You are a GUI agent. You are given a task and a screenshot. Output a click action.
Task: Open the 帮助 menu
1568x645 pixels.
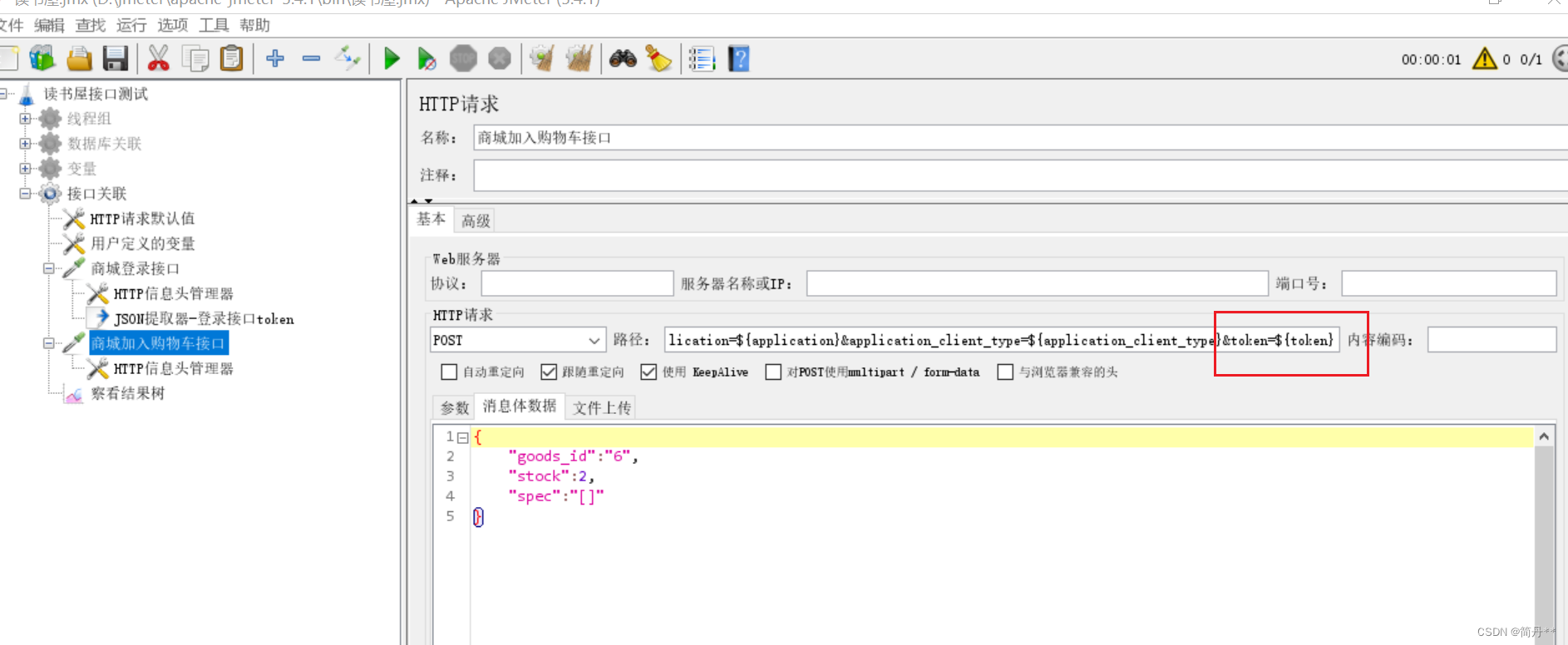[x=255, y=26]
